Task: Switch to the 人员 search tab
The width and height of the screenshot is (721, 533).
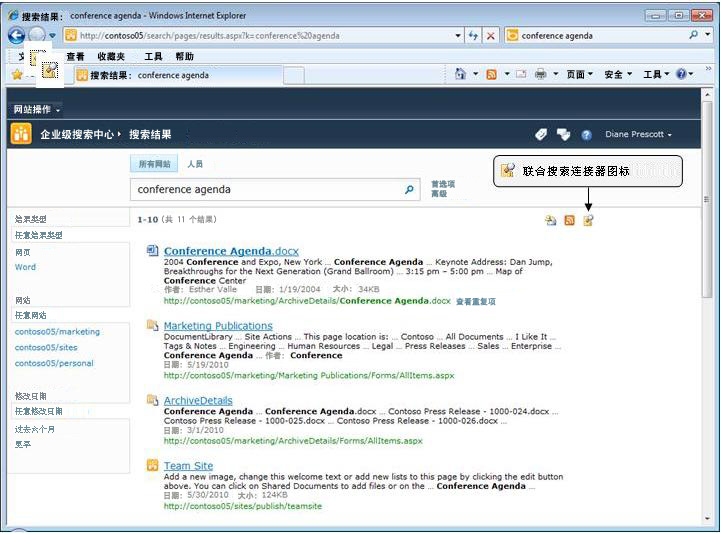Action: (195, 164)
